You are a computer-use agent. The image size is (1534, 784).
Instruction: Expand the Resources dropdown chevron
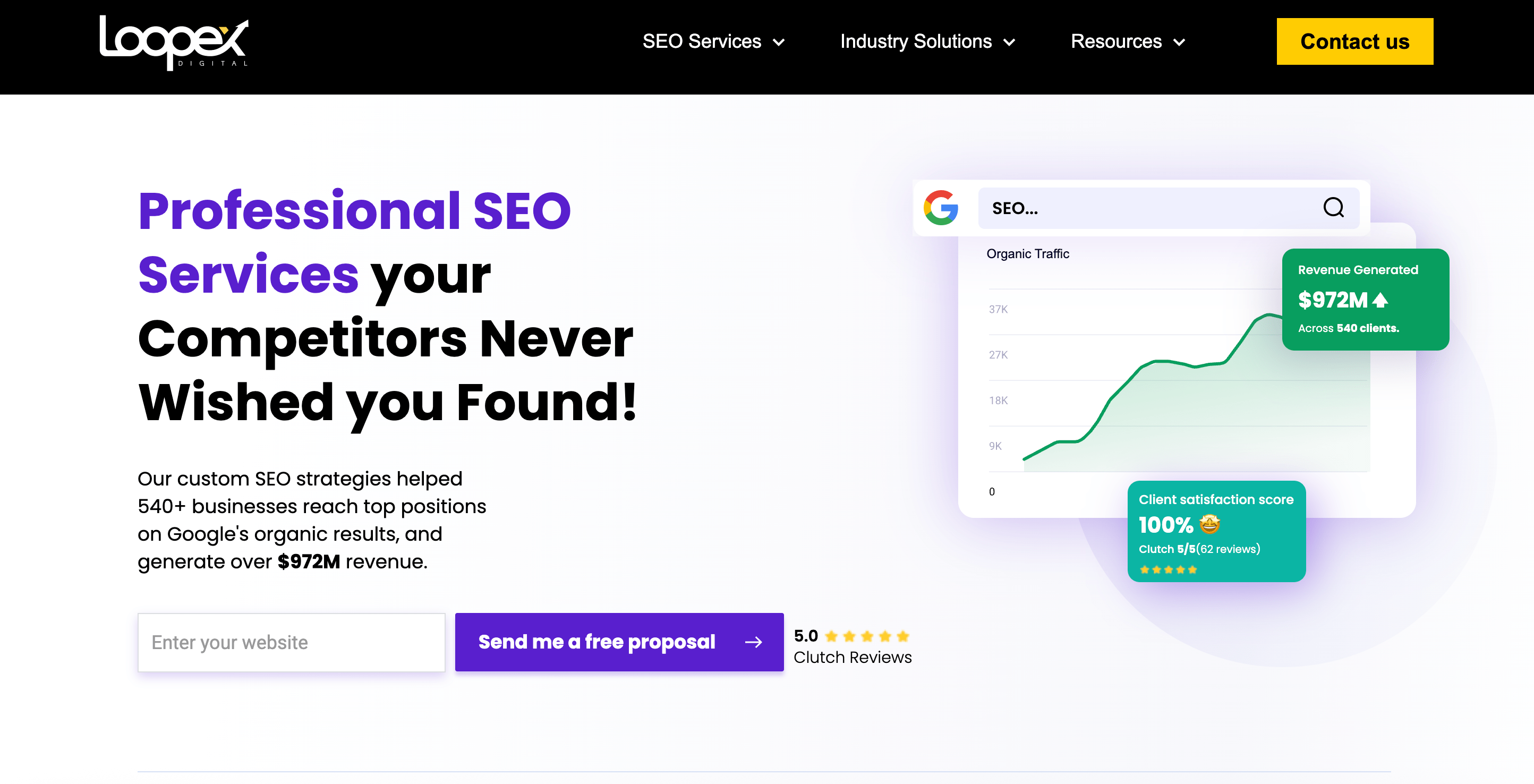[1179, 42]
